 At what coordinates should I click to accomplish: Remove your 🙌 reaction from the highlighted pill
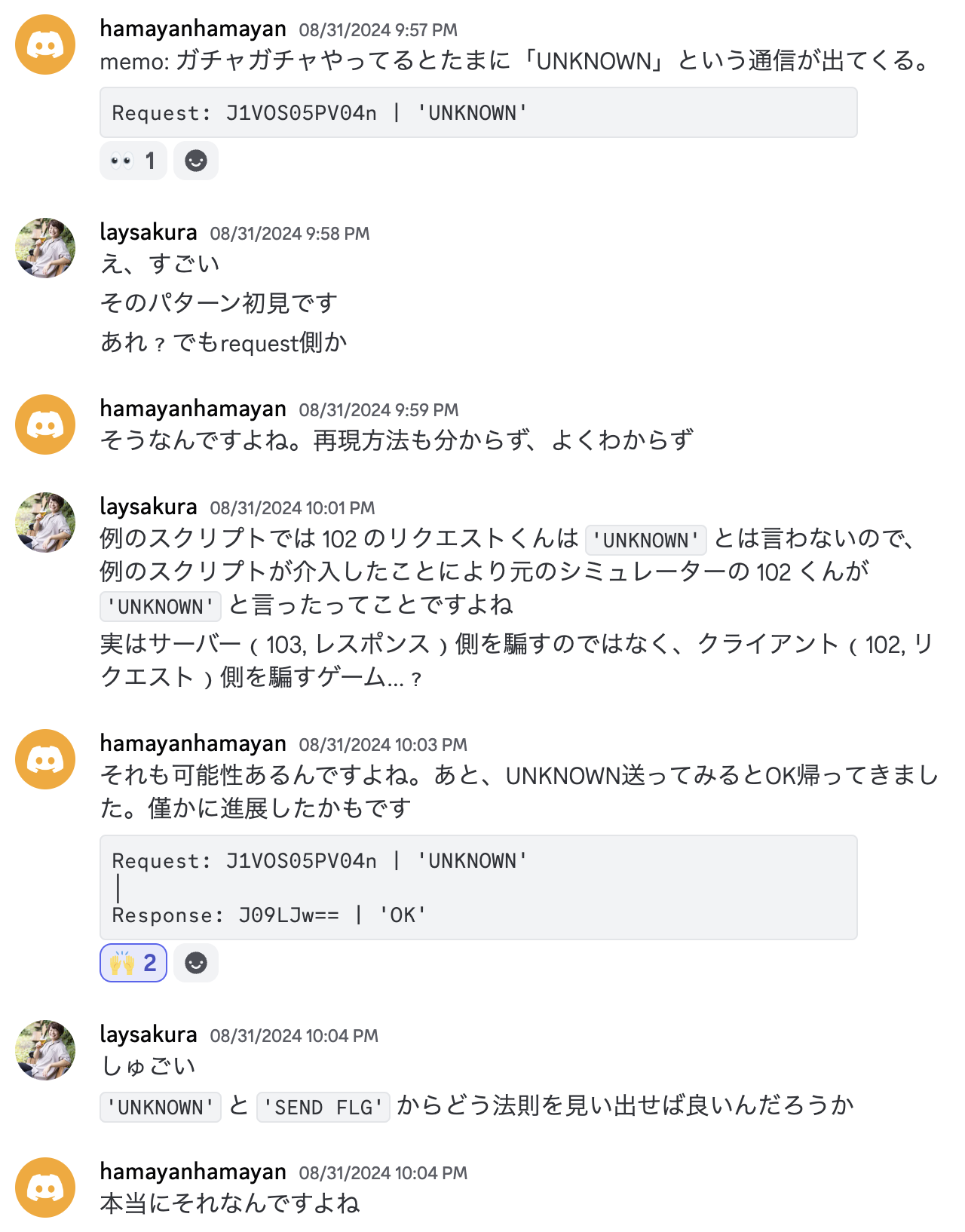133,963
